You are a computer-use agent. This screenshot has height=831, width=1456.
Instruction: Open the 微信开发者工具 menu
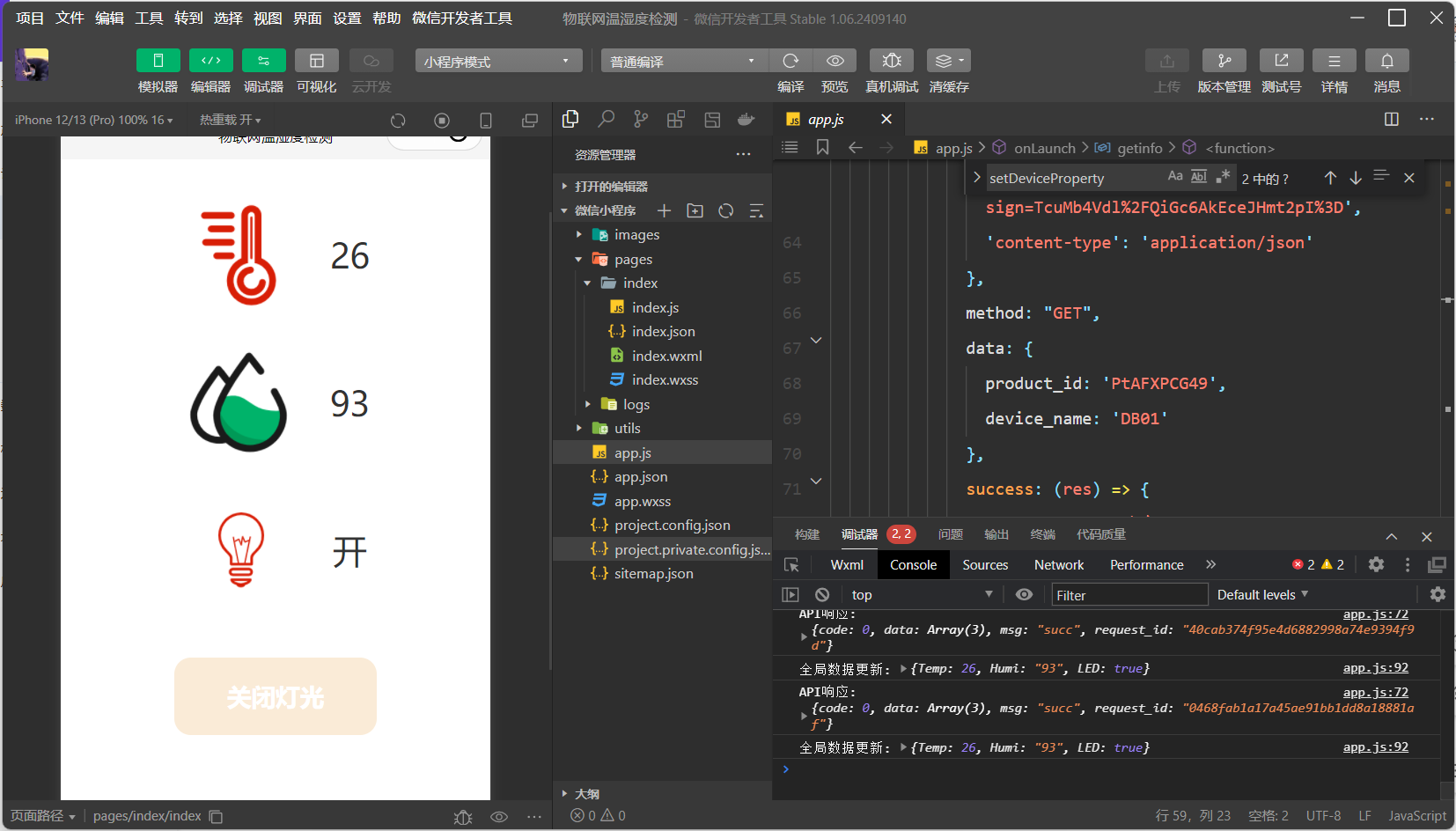[x=462, y=18]
